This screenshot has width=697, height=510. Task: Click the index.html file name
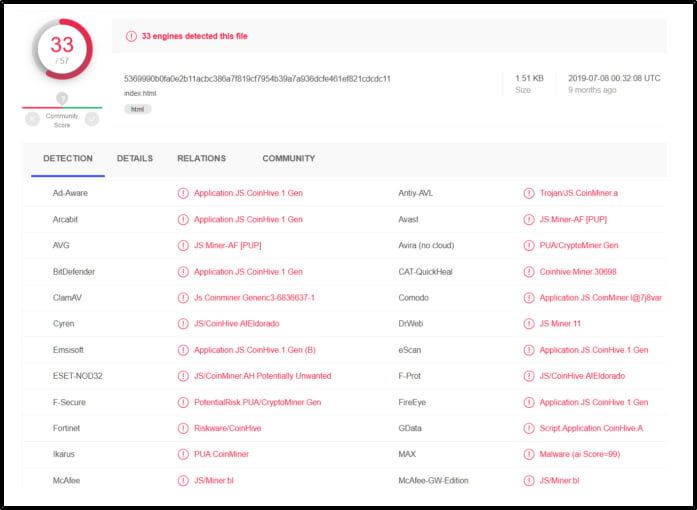coord(140,93)
